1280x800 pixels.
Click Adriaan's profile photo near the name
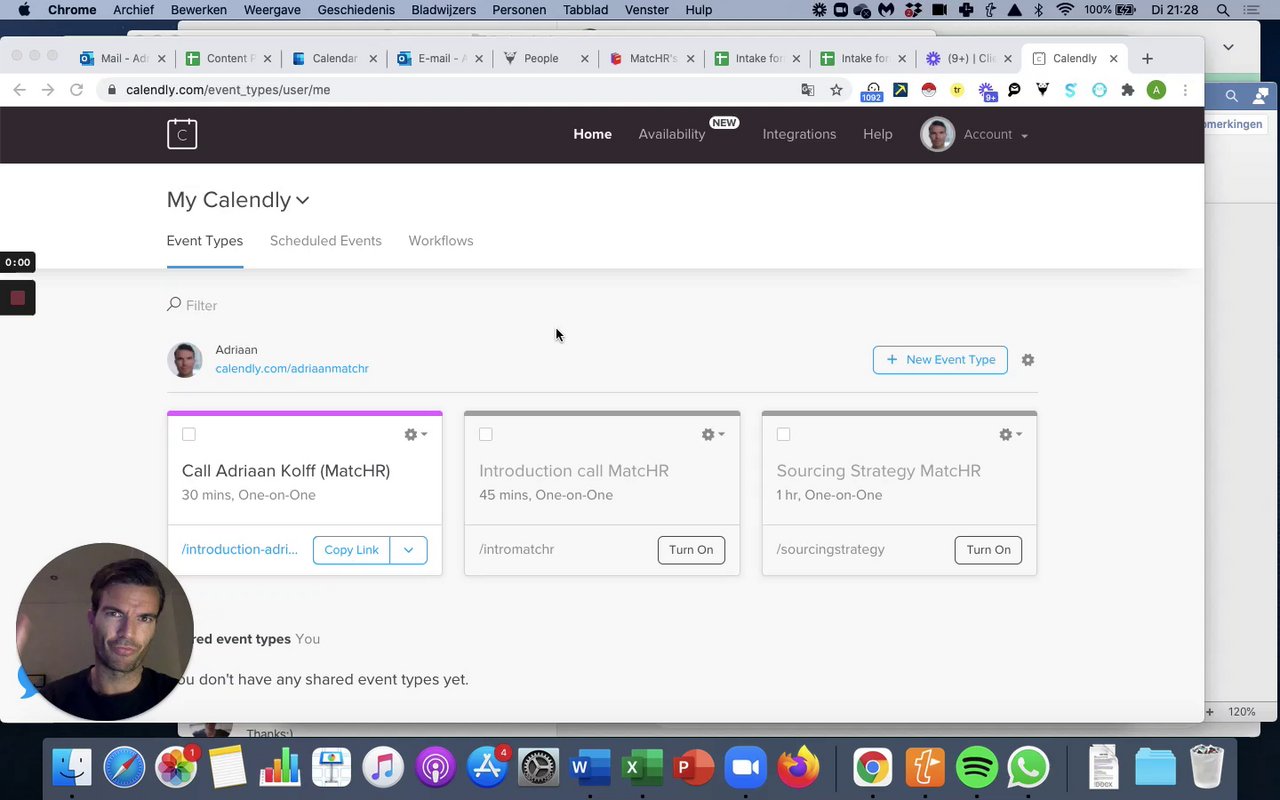pyautogui.click(x=185, y=360)
